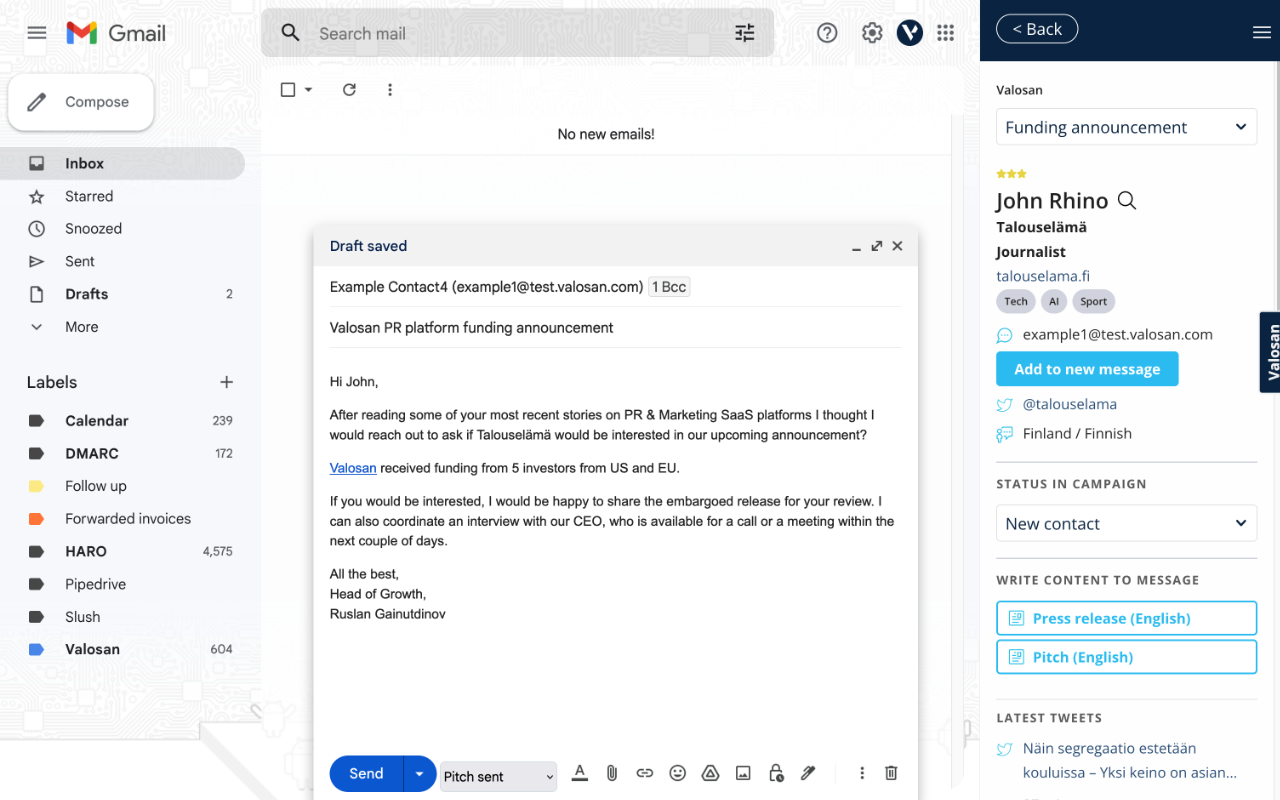Refresh the inbox
Viewport: 1280px width, 800px height.
coord(349,90)
